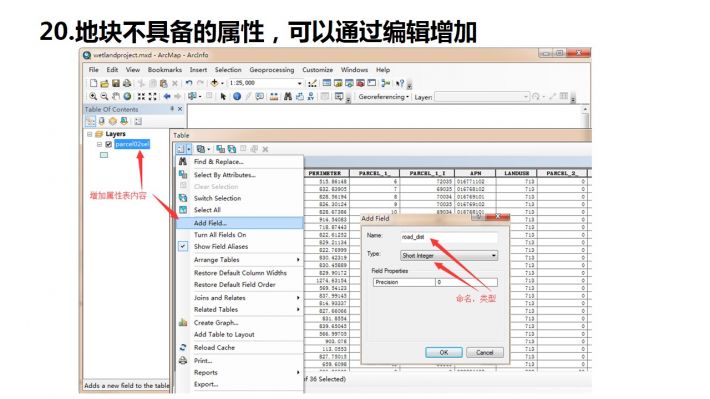Open the Customize menu
The image size is (710, 399).
317,70
